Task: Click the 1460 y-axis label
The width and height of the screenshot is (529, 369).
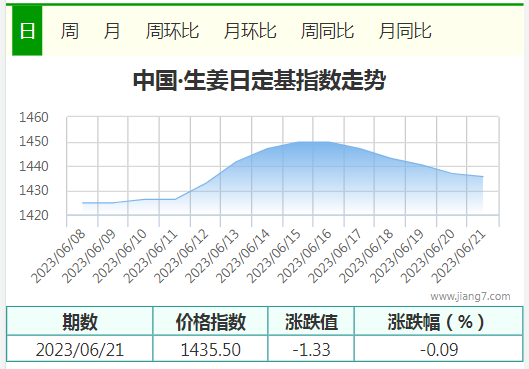Action: 34,117
